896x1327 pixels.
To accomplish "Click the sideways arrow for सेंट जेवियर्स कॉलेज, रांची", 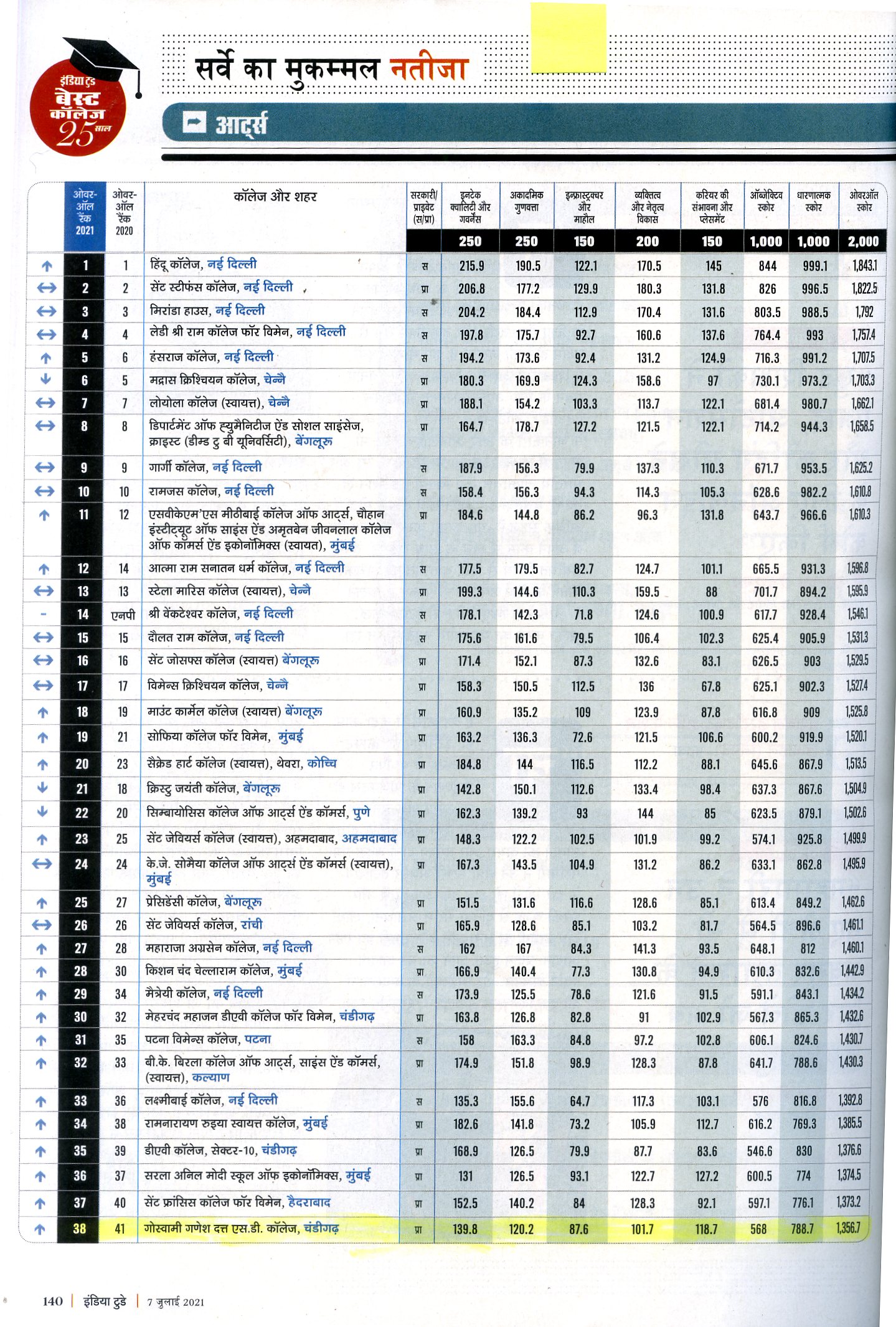I will (x=42, y=925).
